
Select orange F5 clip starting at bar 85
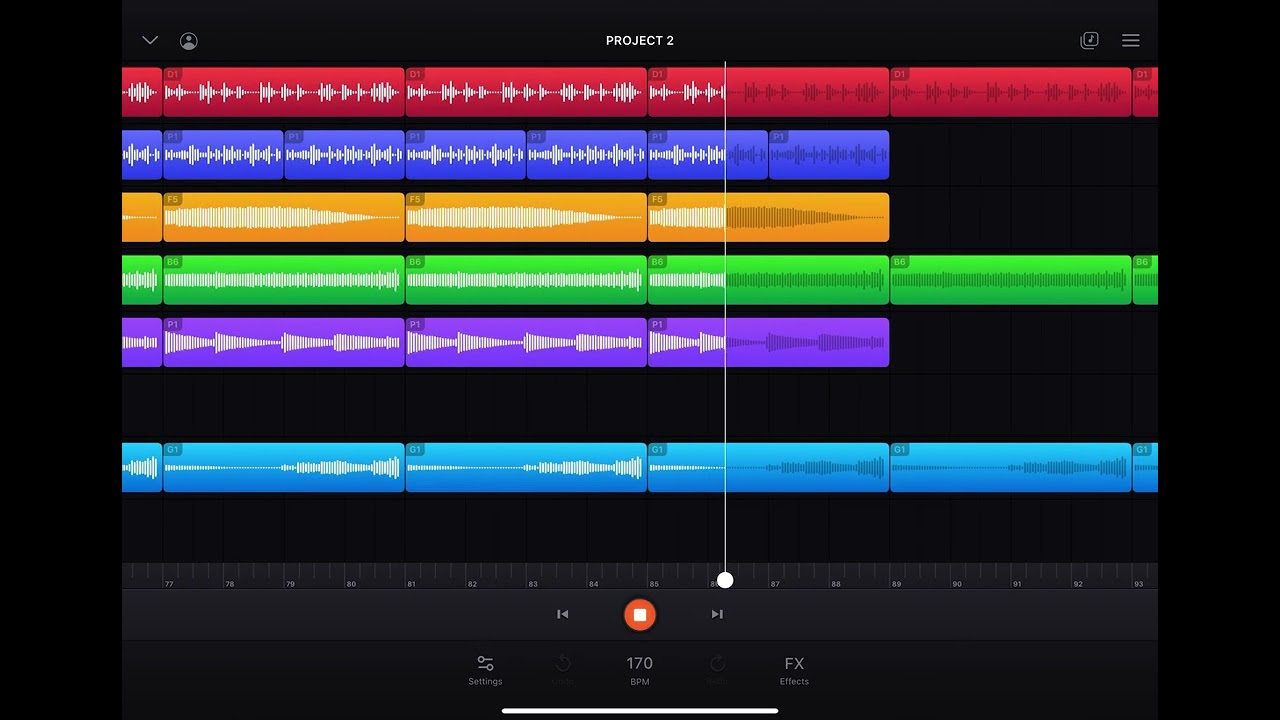click(768, 217)
